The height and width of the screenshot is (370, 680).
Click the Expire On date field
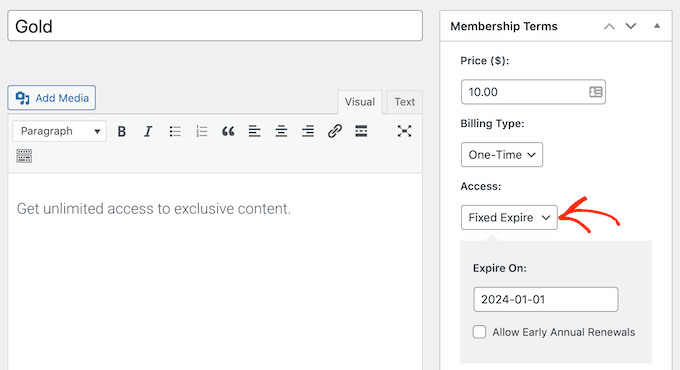[546, 299]
